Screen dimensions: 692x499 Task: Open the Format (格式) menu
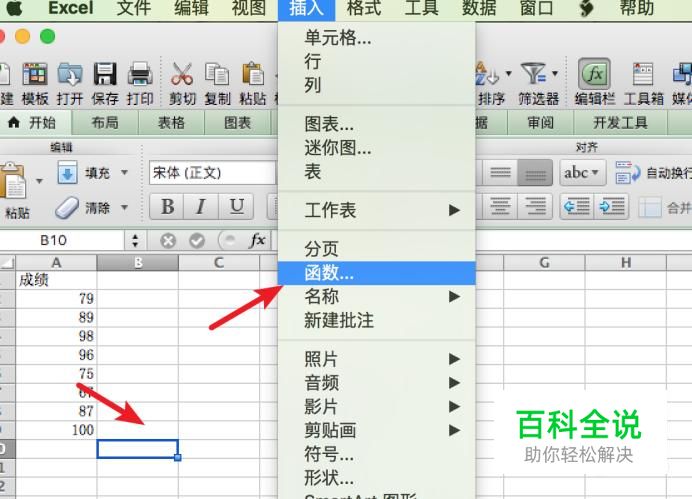[364, 8]
